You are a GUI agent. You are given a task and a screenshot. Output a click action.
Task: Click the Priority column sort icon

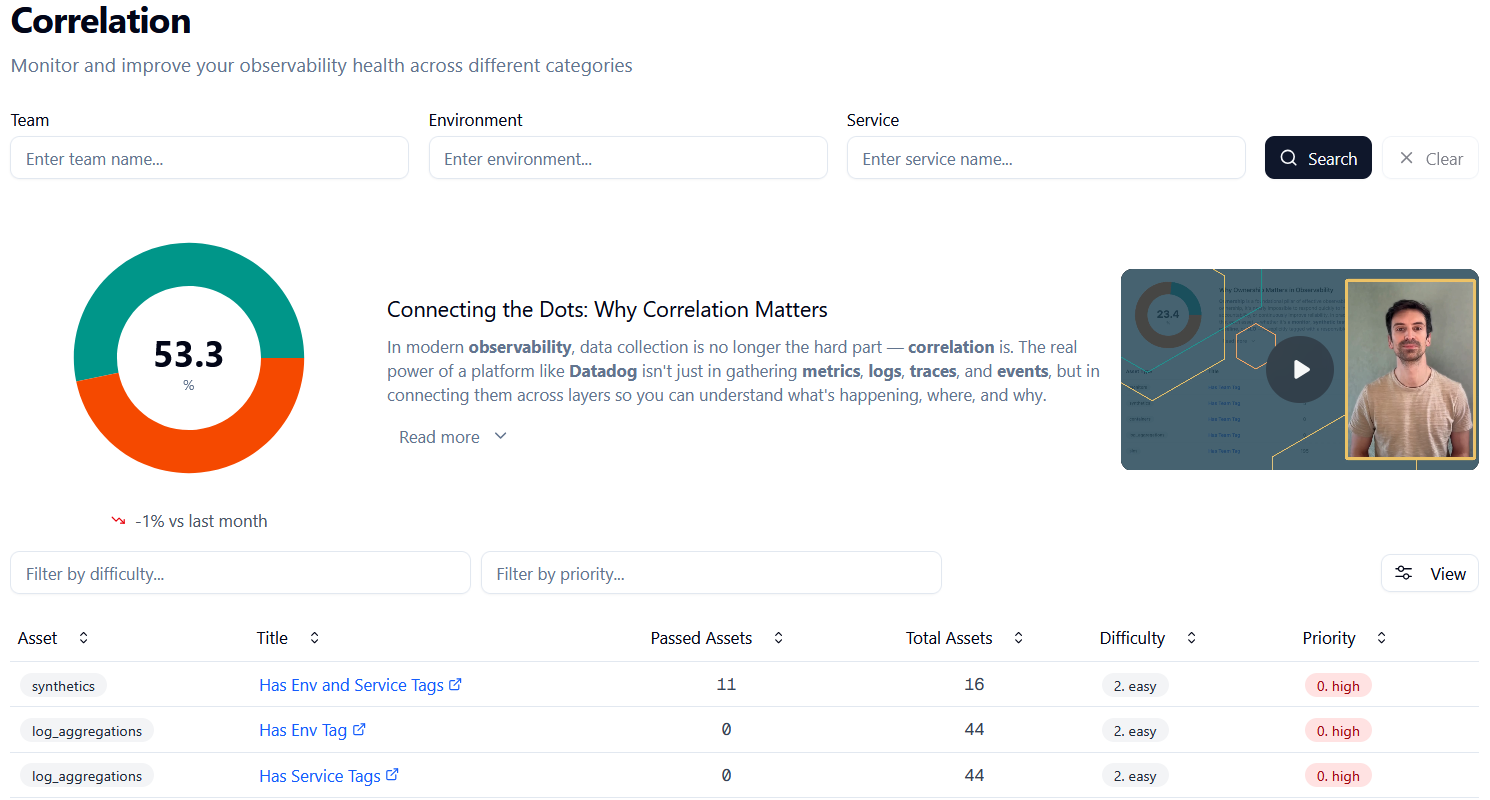1381,638
